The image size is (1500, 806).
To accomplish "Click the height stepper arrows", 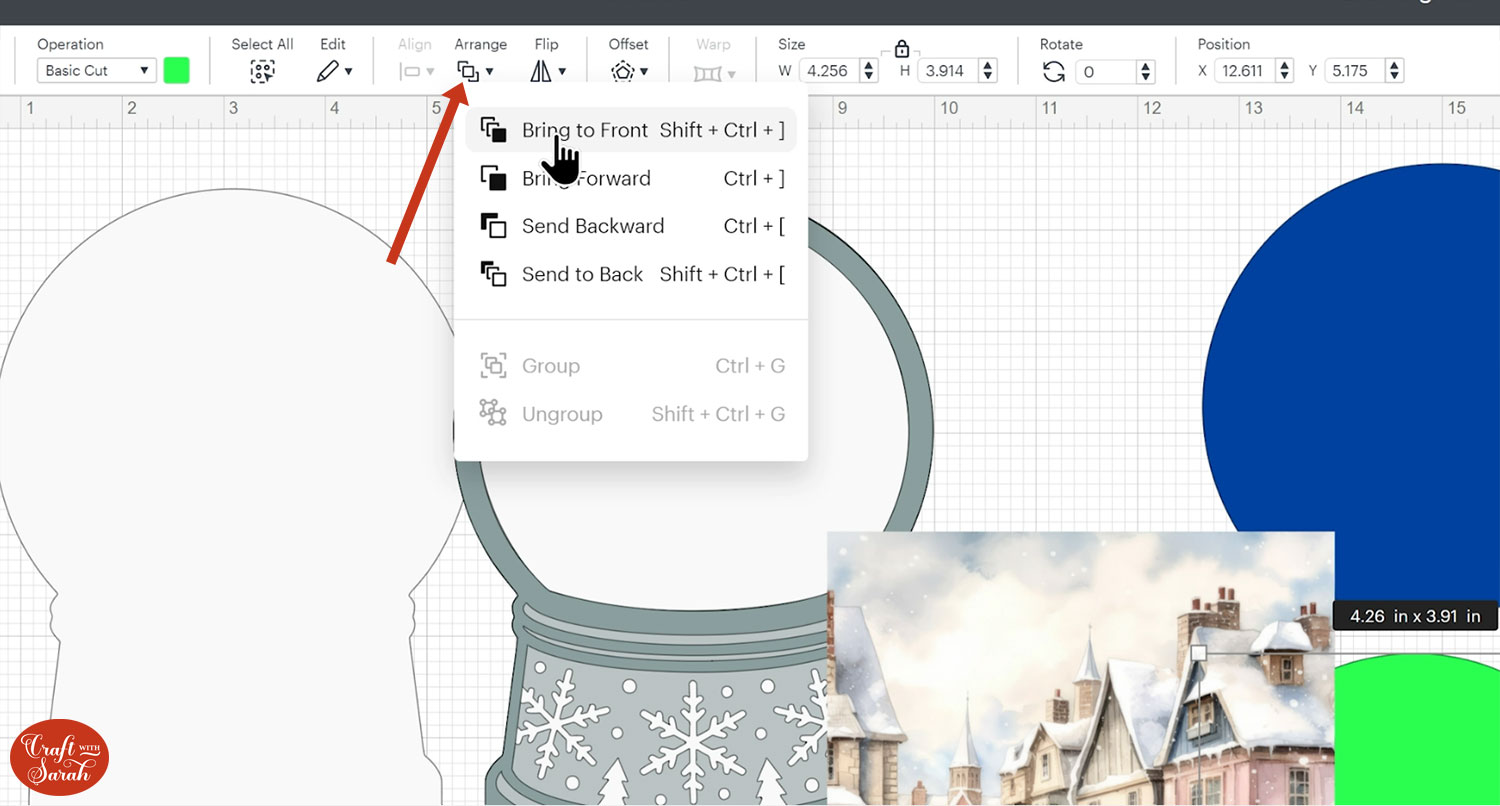I will click(988, 71).
